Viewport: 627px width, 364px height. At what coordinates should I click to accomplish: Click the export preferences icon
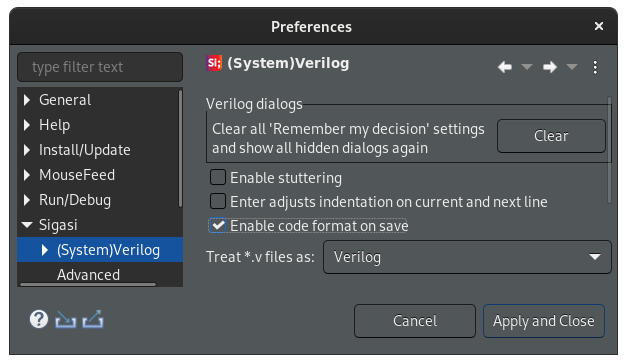pyautogui.click(x=93, y=319)
